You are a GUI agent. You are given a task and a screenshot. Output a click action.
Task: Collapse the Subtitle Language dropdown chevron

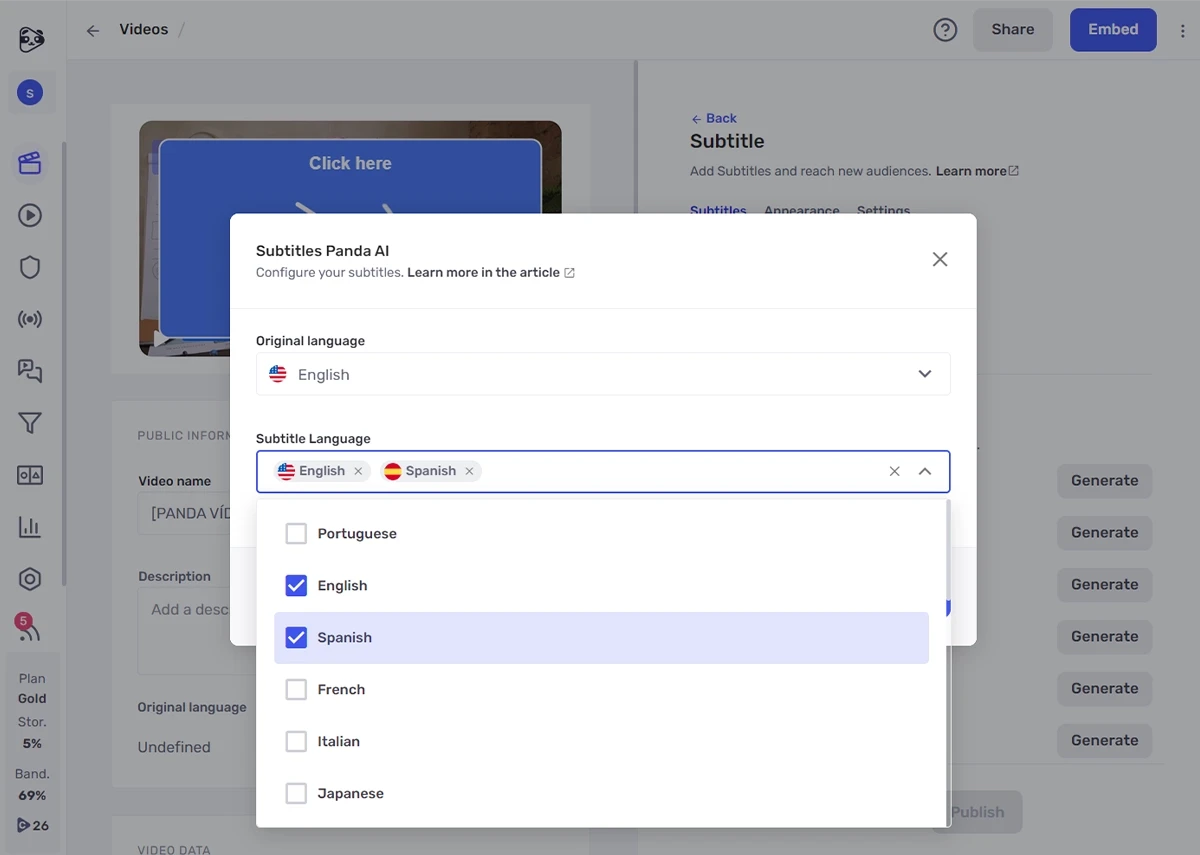(925, 471)
